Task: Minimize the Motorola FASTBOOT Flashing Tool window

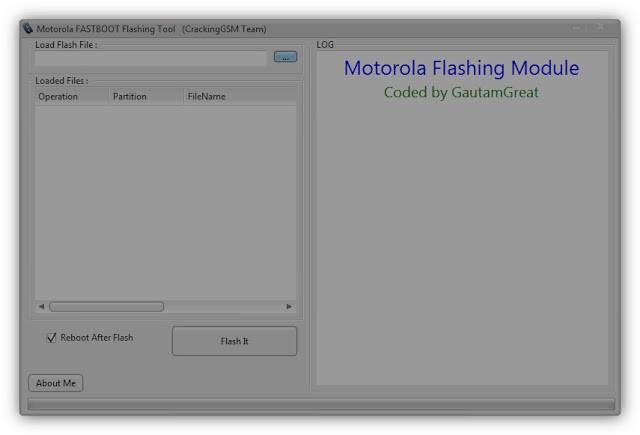Action: click(576, 28)
